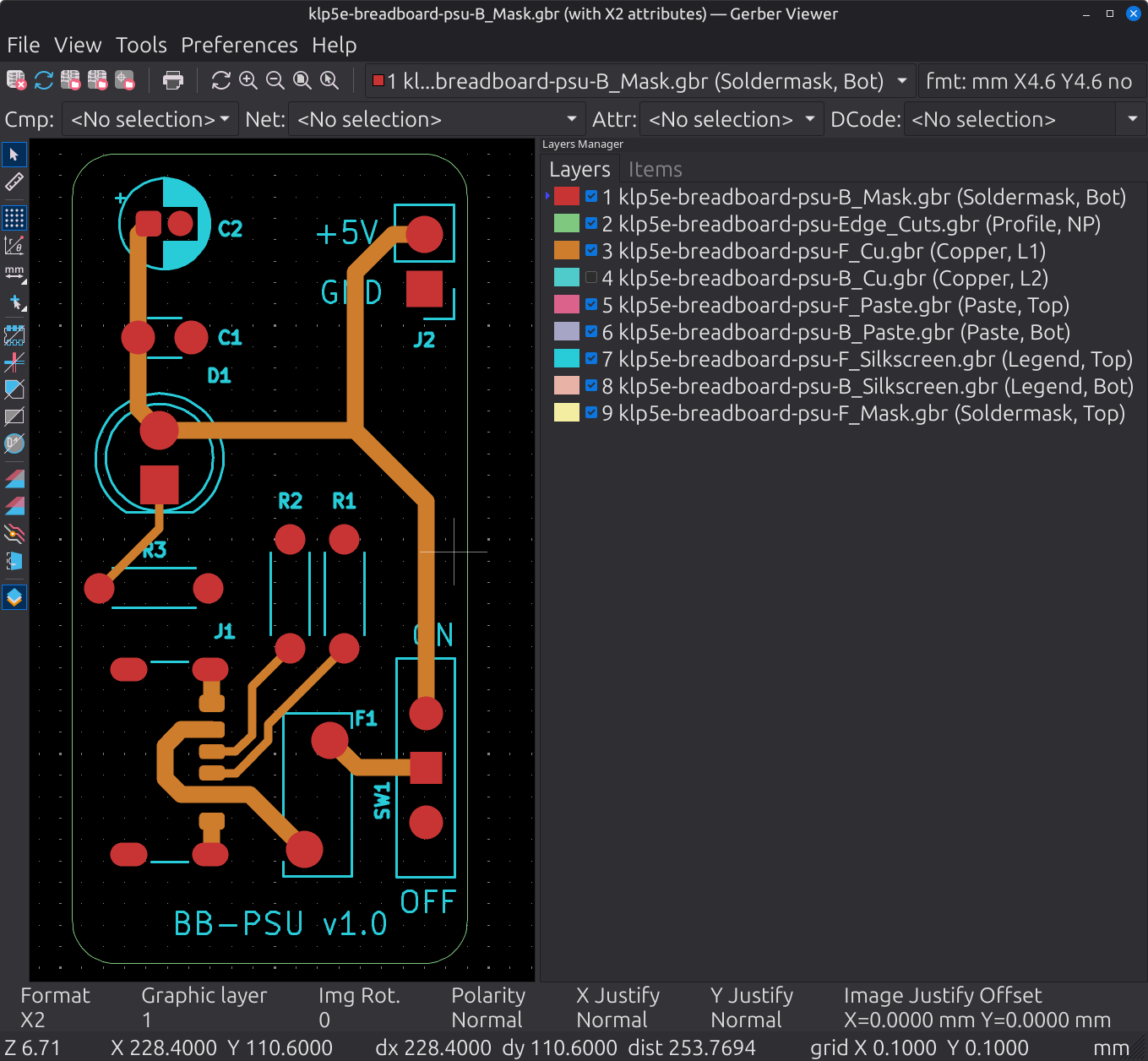Viewport: 1148px width, 1061px height.
Task: Click teal swatch of B_Cu layer
Action: click(x=566, y=278)
